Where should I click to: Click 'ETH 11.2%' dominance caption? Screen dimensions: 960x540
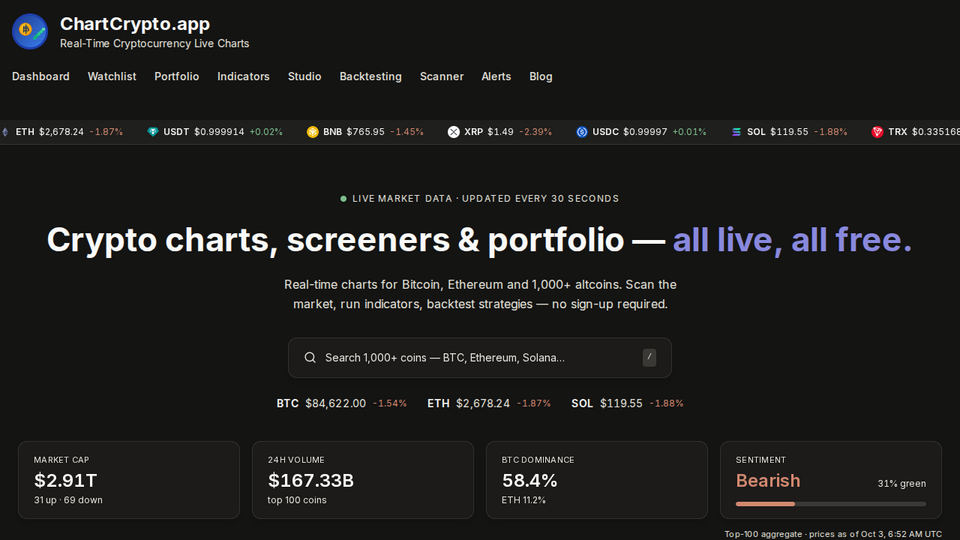(523, 500)
